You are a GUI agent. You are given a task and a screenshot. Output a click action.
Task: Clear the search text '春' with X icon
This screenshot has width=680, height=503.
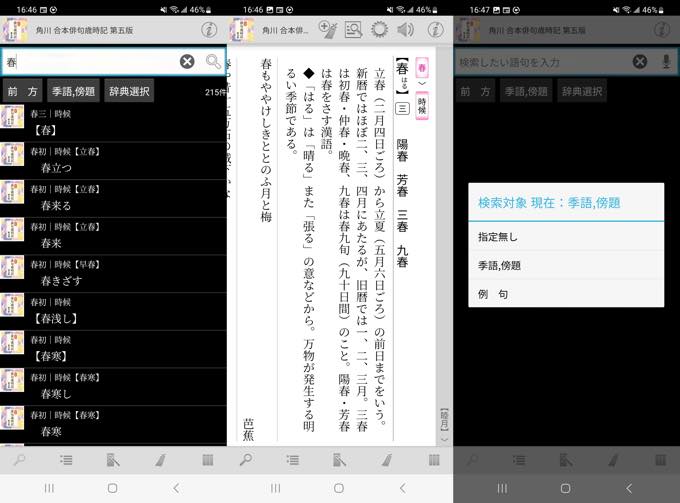pos(187,62)
